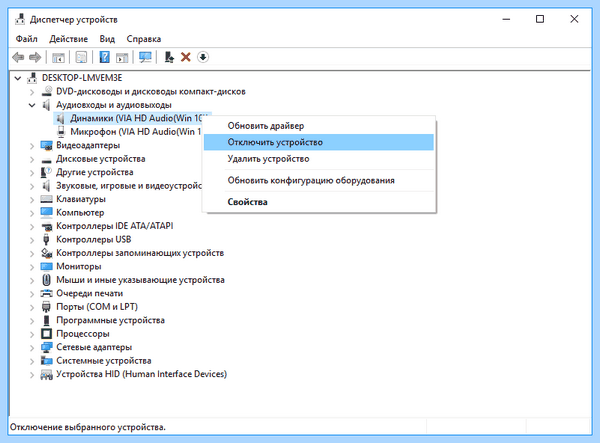Image resolution: width=600 pixels, height=443 pixels.
Task: Click the Клавиатуры keyboard icon
Action: point(47,199)
